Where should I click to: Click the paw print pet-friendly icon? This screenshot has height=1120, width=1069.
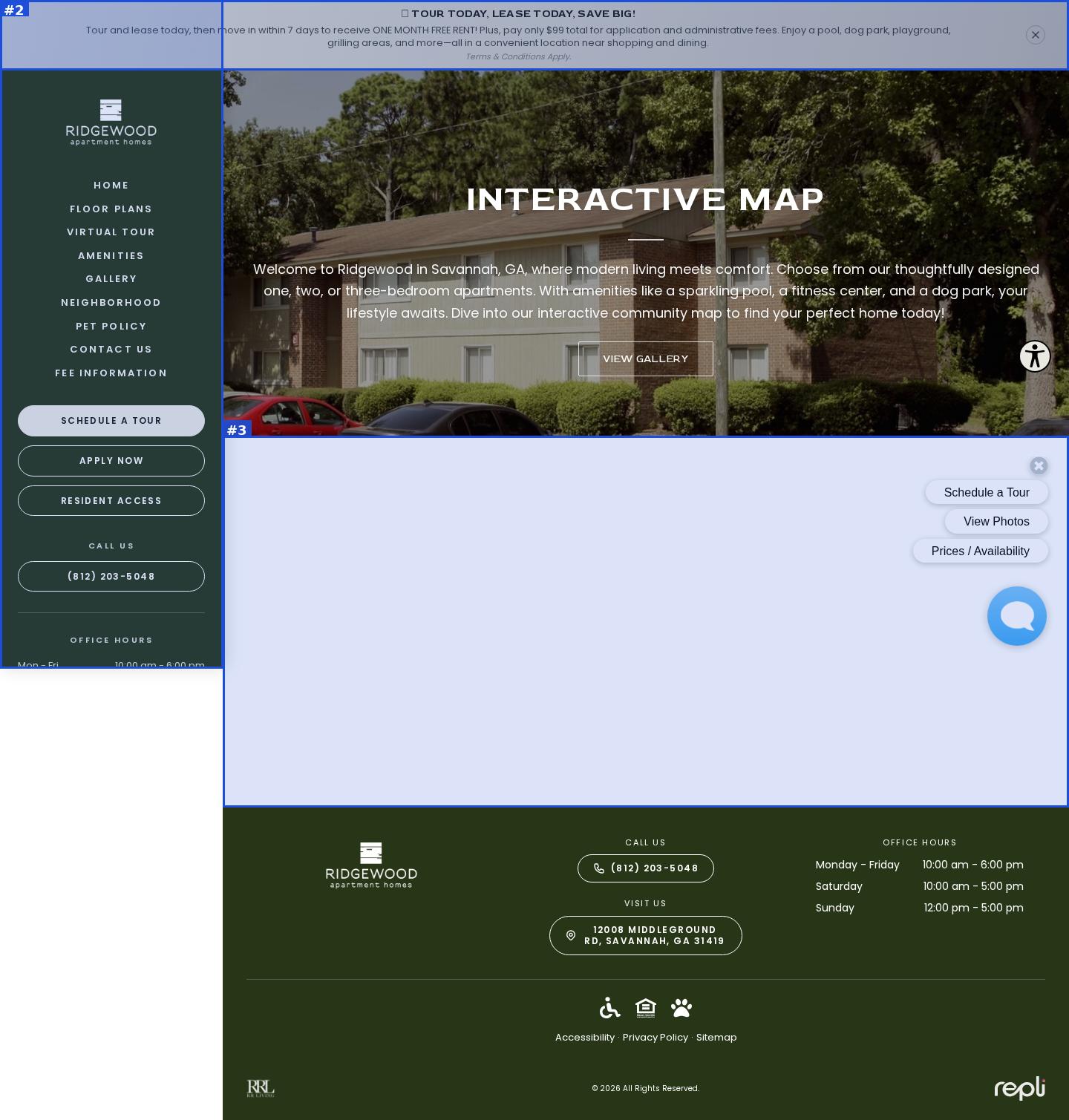pos(681,1008)
